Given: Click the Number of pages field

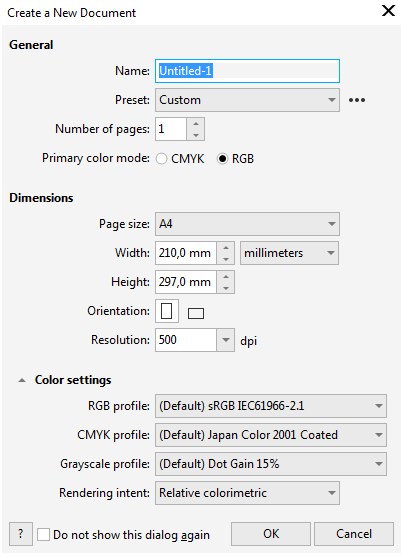Looking at the screenshot, I should pos(171,129).
